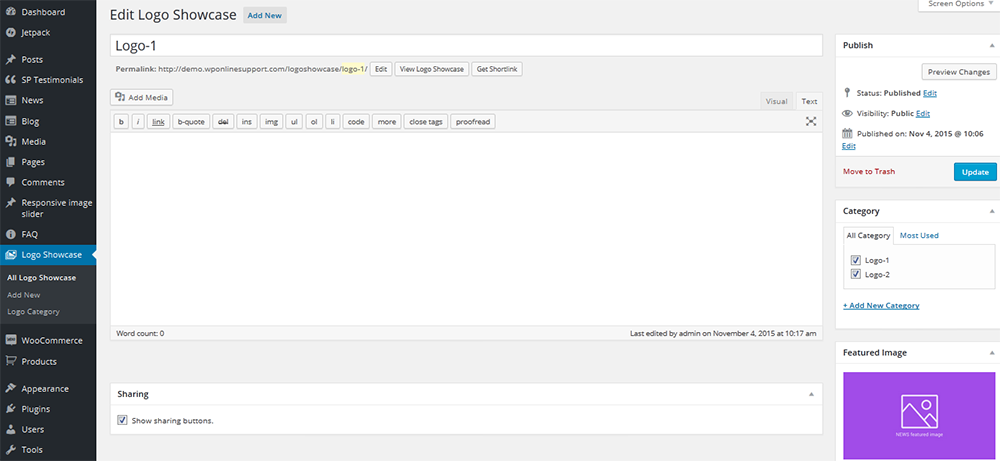Image resolution: width=1000 pixels, height=461 pixels.
Task: Click the Appearance paintbrush icon
Action: pyautogui.click(x=10, y=388)
